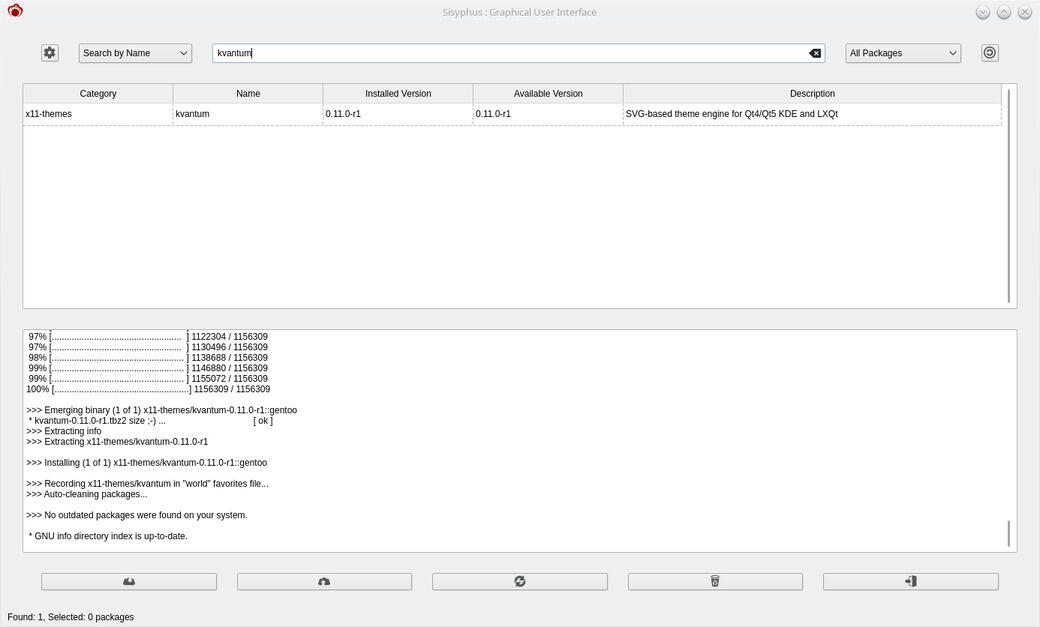Click the circular icon button right of All Packages

tap(990, 53)
